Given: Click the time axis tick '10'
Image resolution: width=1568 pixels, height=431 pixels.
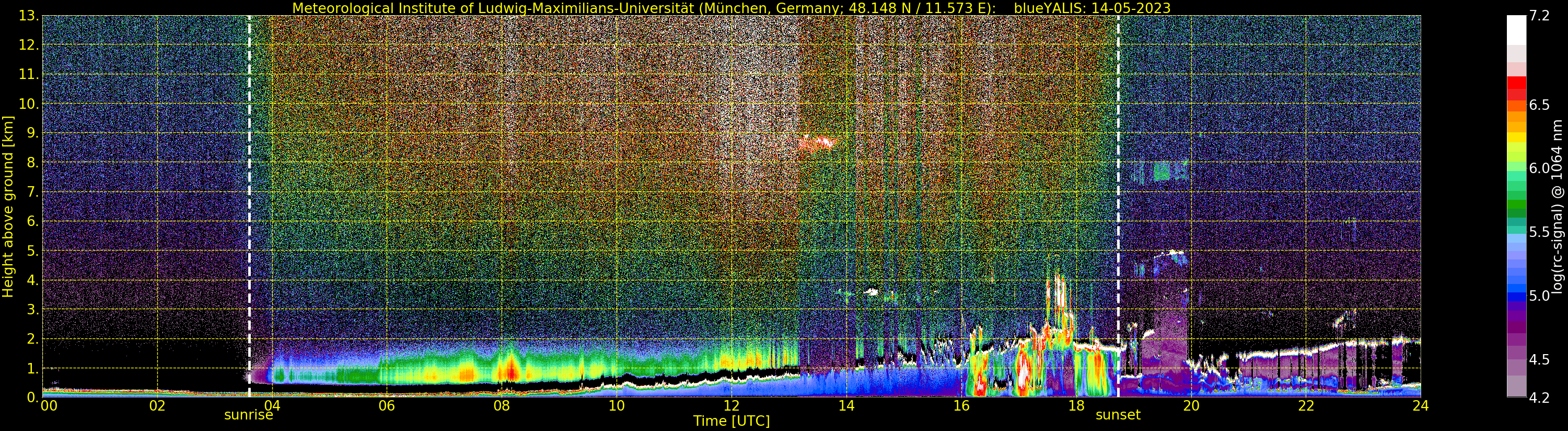Looking at the screenshot, I should 617,406.
